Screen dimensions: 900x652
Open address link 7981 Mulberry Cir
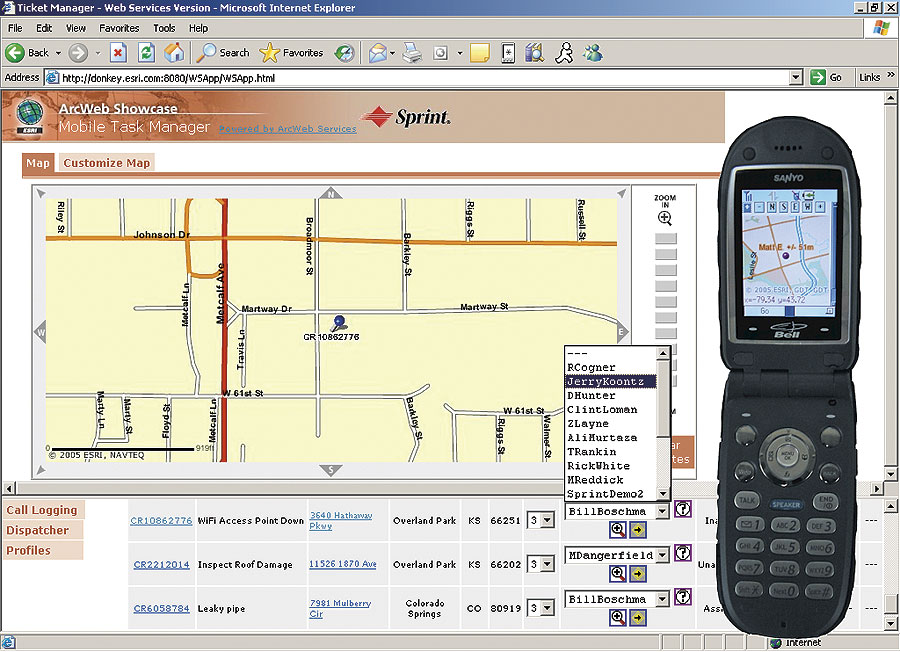tap(340, 608)
